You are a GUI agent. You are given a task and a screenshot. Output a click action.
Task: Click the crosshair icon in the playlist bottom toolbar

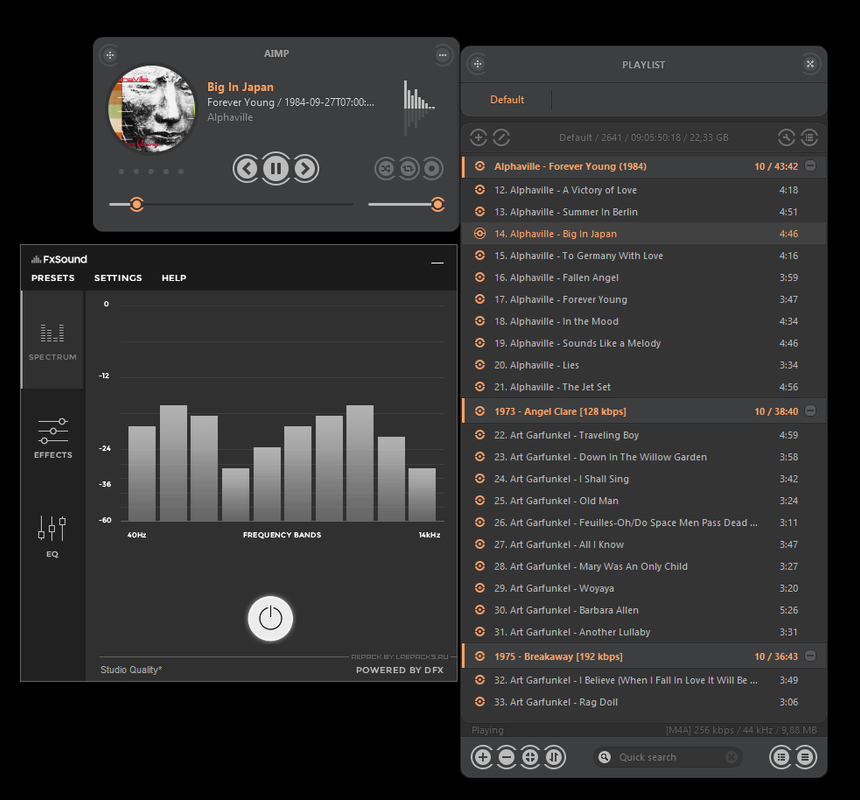(530, 757)
